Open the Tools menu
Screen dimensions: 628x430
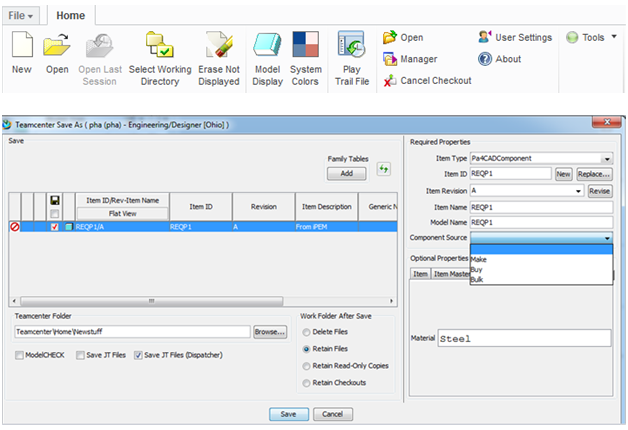tap(591, 37)
